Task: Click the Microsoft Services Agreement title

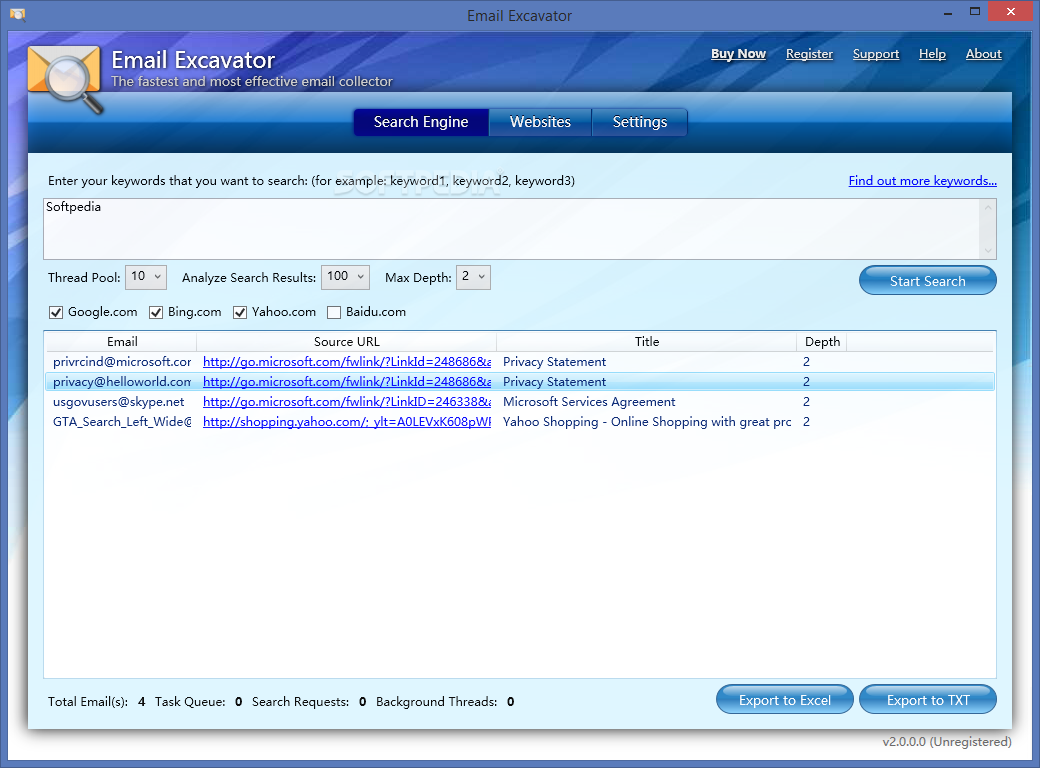Action: point(589,401)
